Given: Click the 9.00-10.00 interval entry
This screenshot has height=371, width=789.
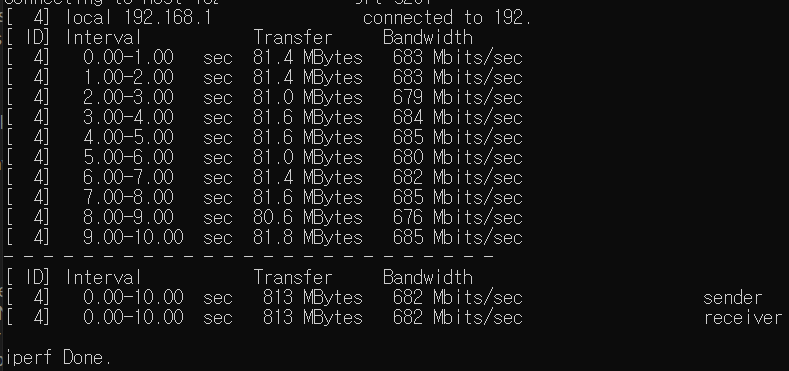Looking at the screenshot, I should click(133, 238).
